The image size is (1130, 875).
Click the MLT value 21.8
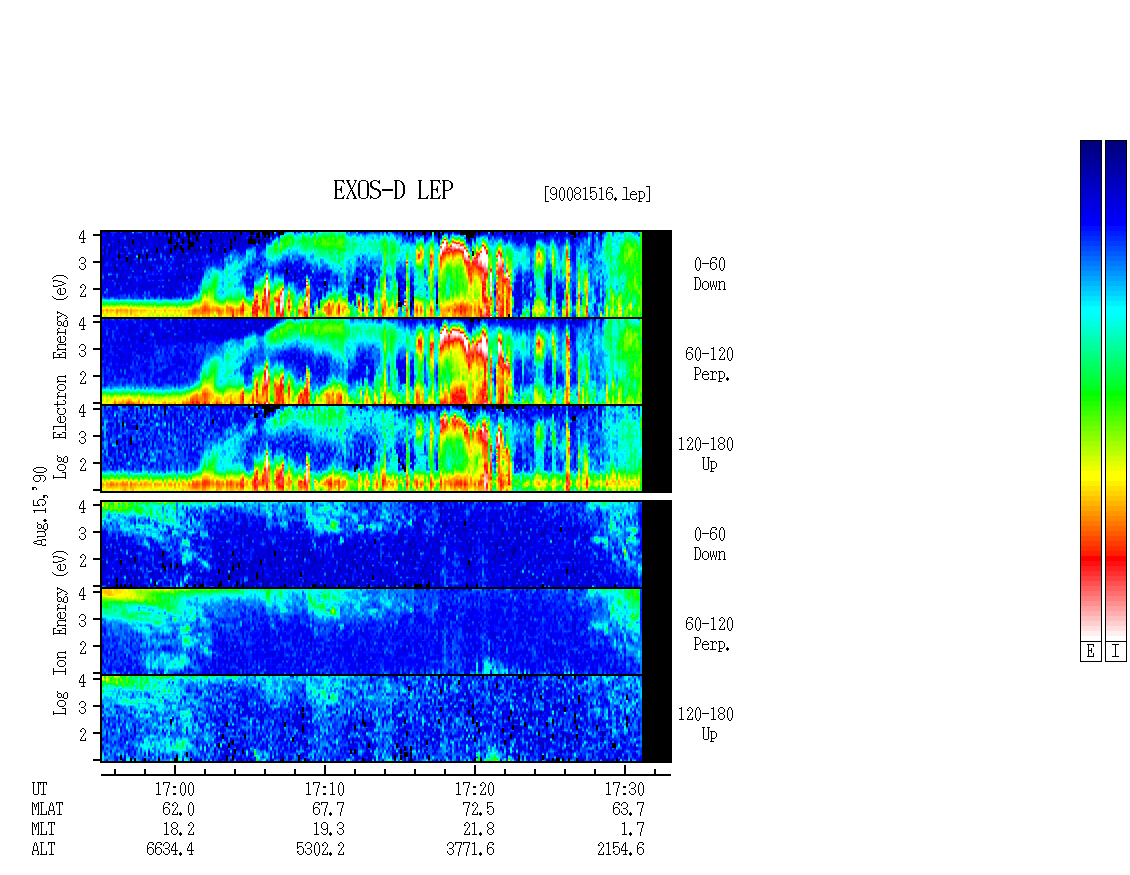click(x=478, y=830)
